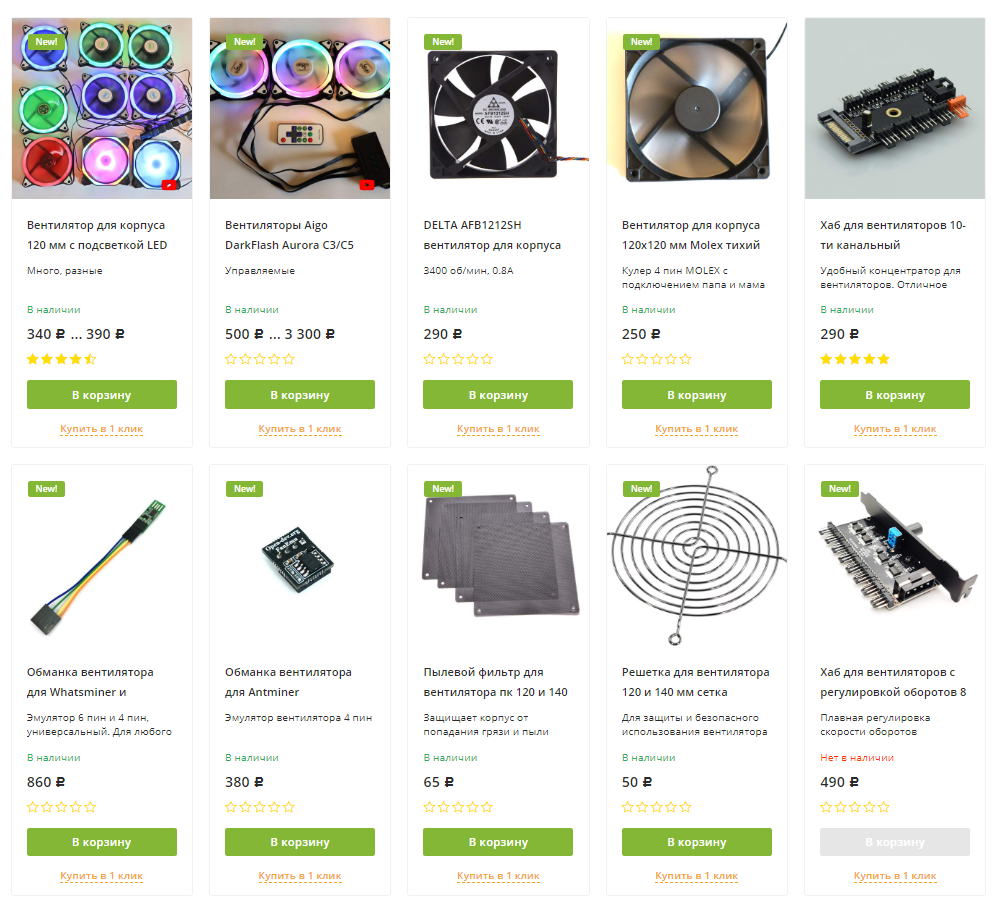Image resolution: width=994 pixels, height=908 pixels.
Task: Add DELTA AFB1212SH fan to cart
Action: 498,394
